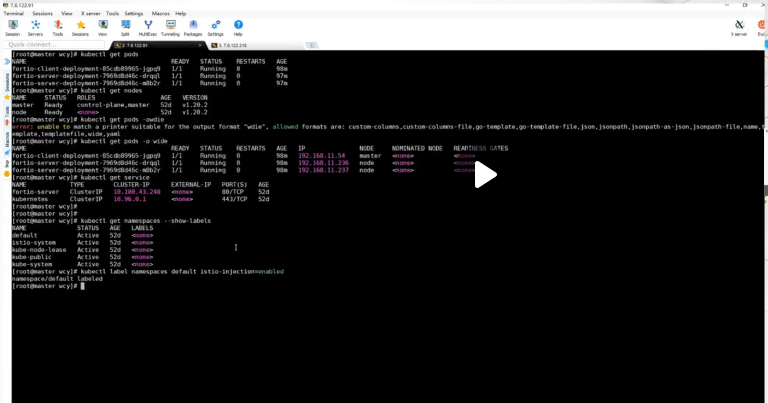Click the View toolbar icon
The width and height of the screenshot is (768, 403).
point(102,28)
